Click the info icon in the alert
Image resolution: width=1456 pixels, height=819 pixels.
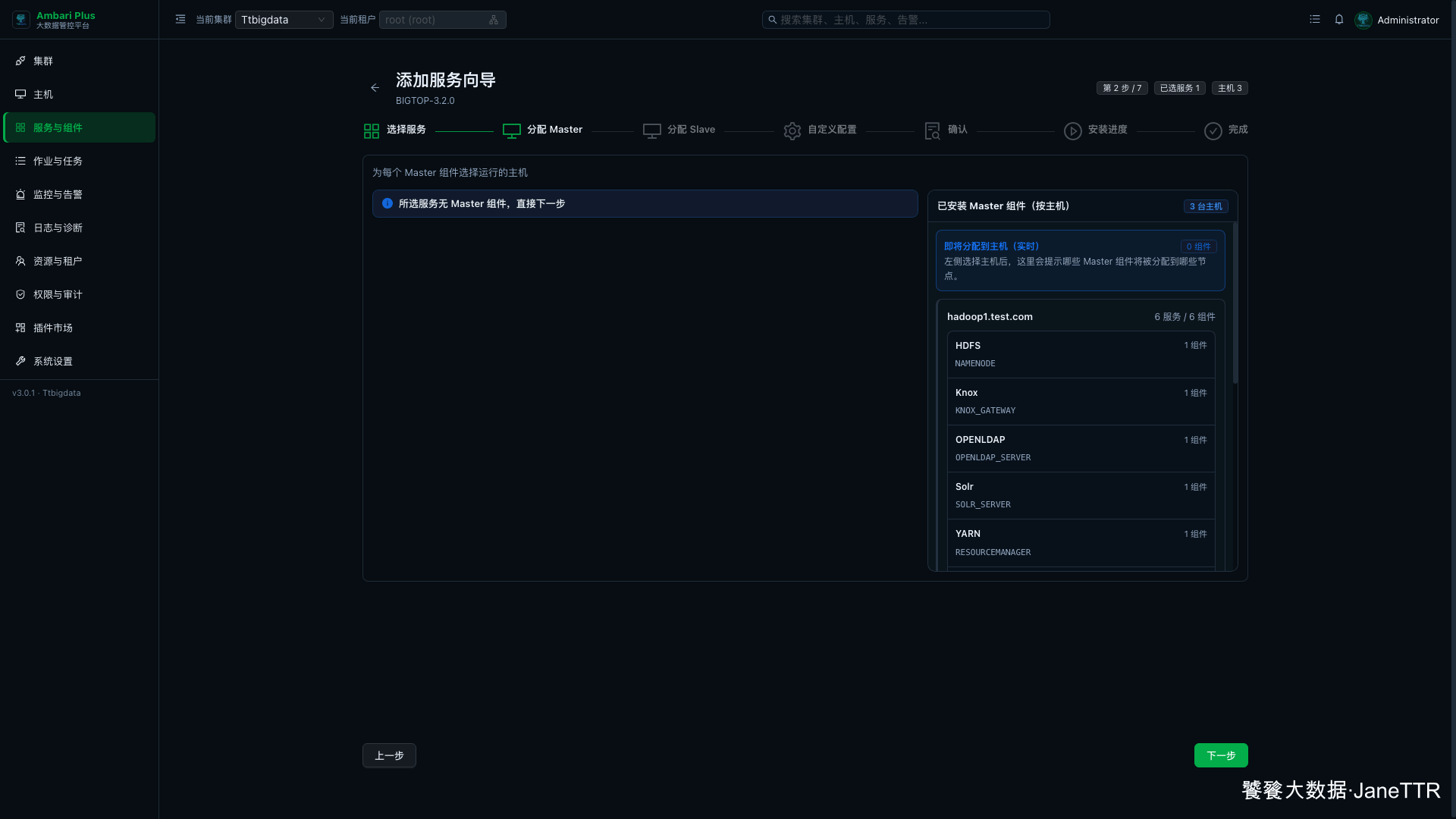click(x=388, y=203)
